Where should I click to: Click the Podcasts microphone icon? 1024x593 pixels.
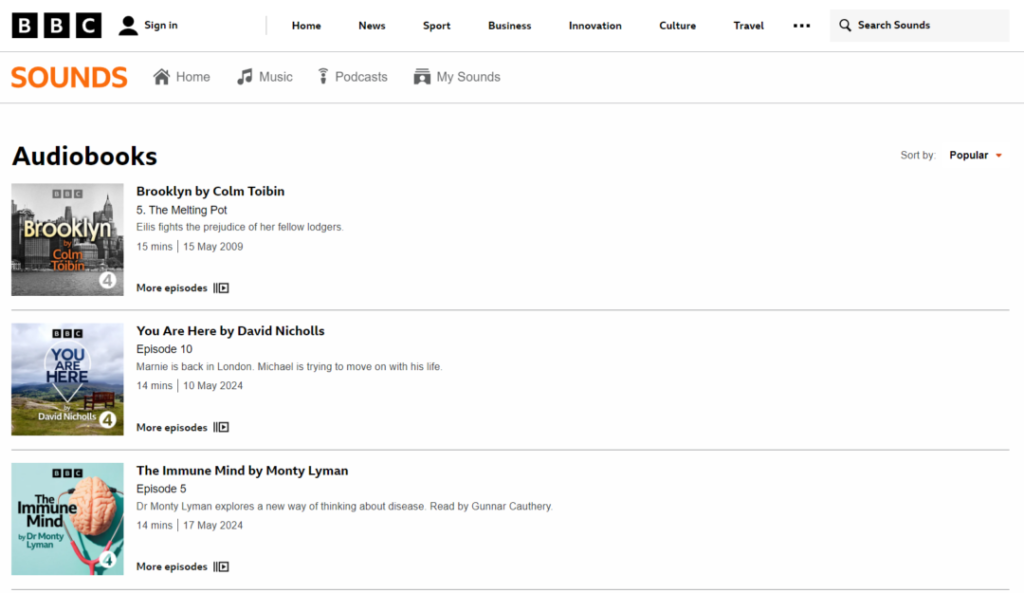pyautogui.click(x=323, y=76)
